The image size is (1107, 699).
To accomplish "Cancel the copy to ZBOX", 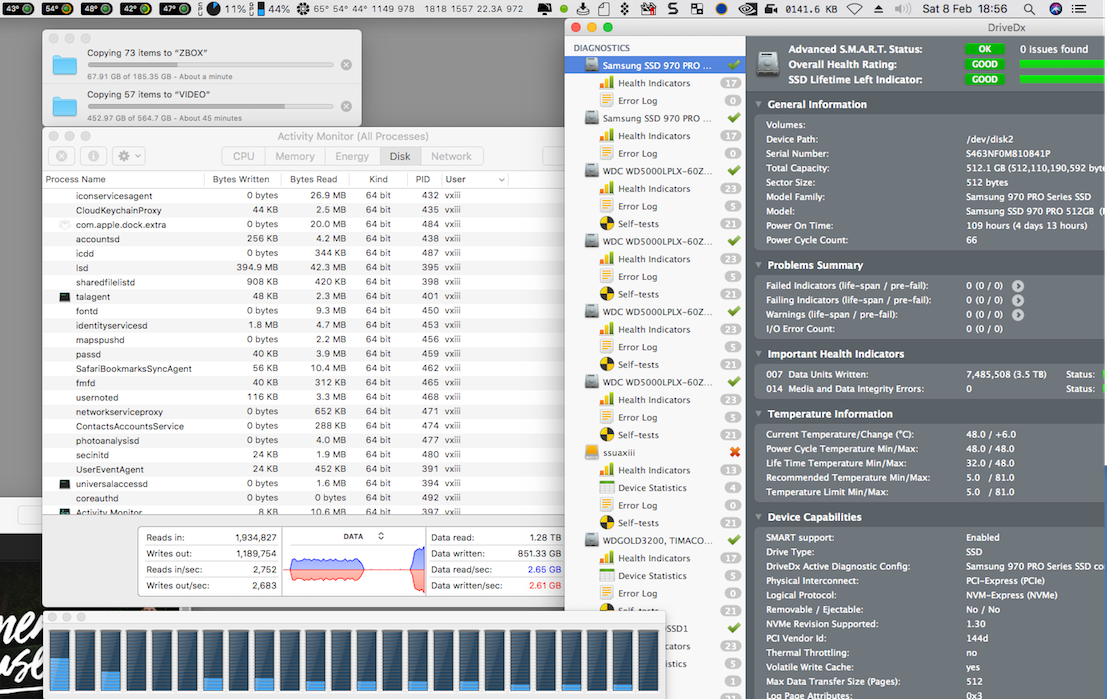I will [346, 64].
